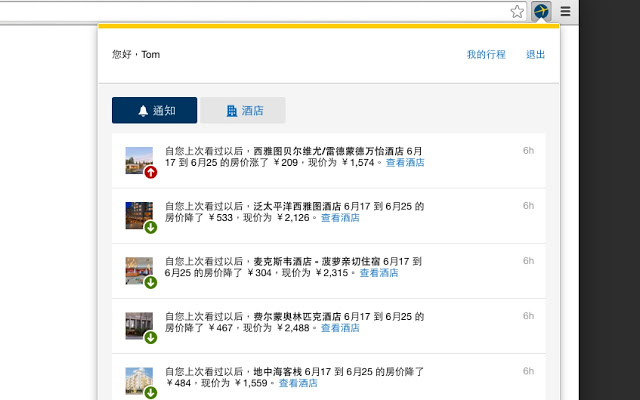Click 查看酒店 for 地中海客栈
The image size is (640, 400).
coord(298,383)
